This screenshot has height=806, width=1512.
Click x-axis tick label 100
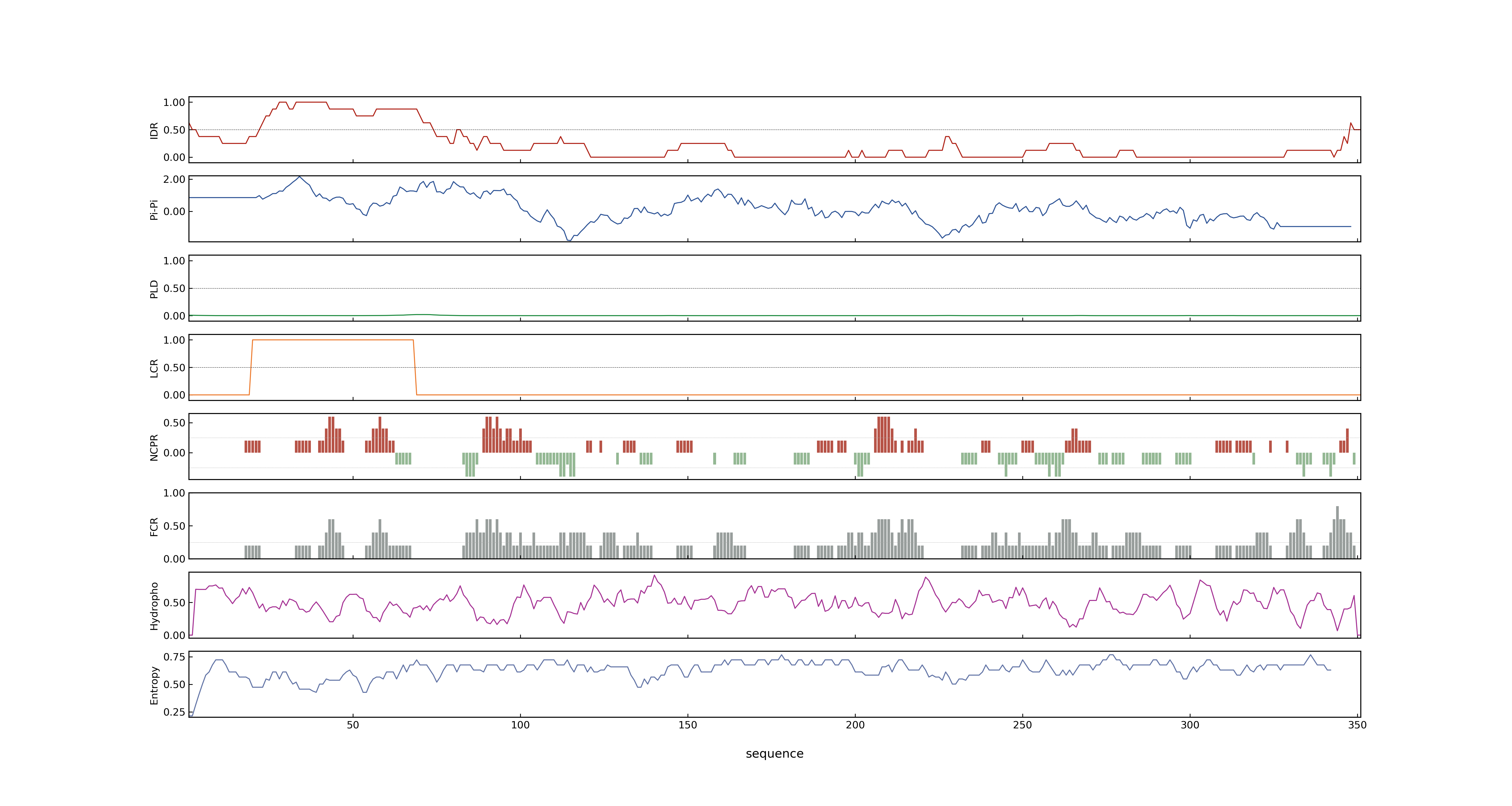tap(520, 725)
